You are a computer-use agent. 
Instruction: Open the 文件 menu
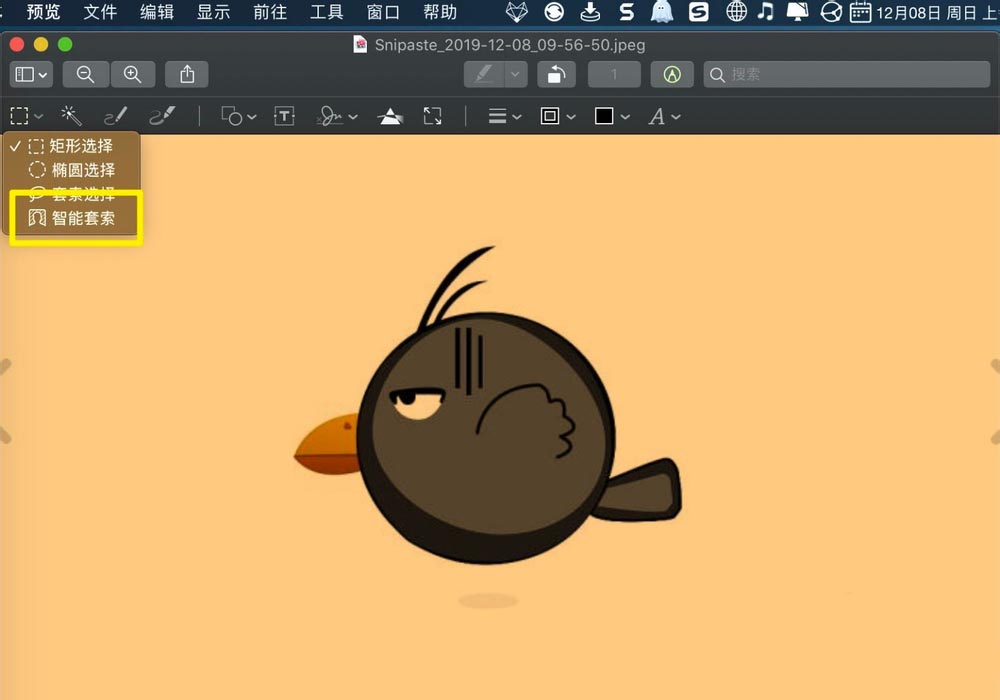pos(100,11)
